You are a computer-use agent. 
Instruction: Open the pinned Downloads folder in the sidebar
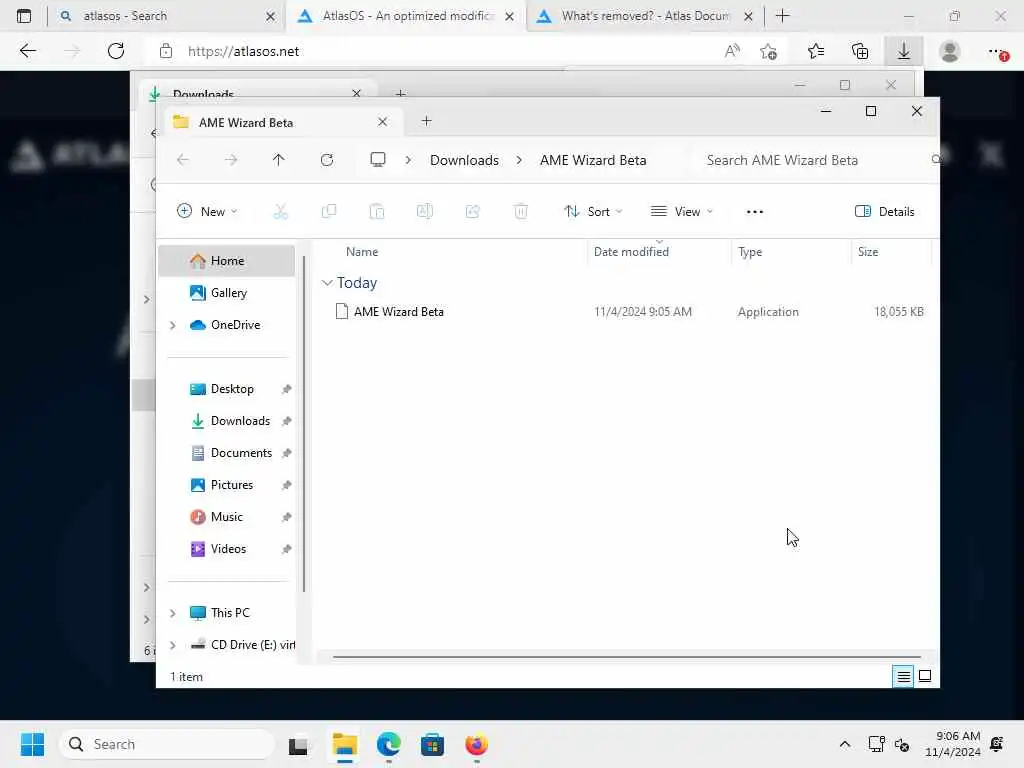pyautogui.click(x=227, y=421)
